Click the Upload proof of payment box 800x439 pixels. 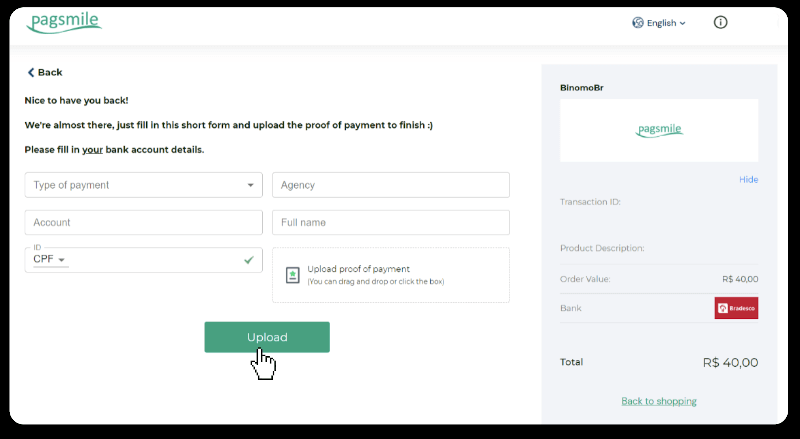point(391,275)
